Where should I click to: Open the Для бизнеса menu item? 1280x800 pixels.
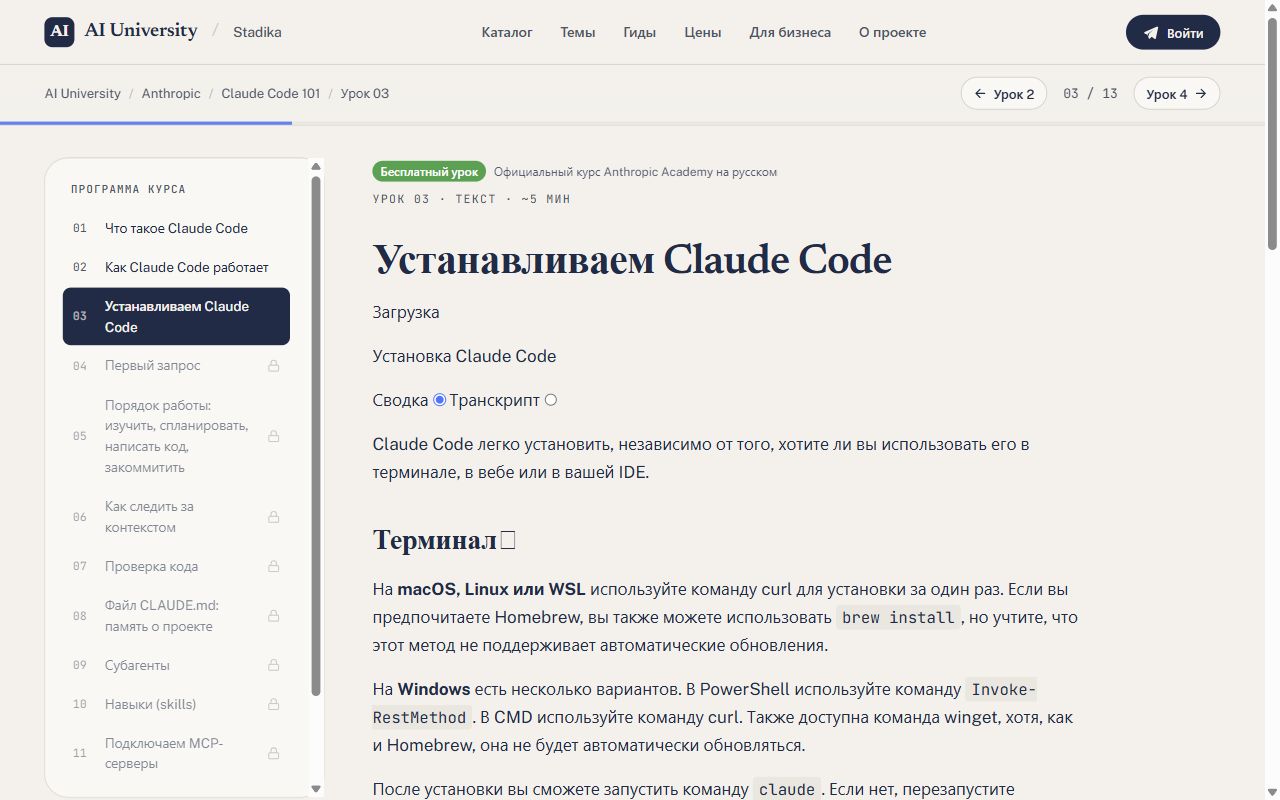tap(790, 32)
